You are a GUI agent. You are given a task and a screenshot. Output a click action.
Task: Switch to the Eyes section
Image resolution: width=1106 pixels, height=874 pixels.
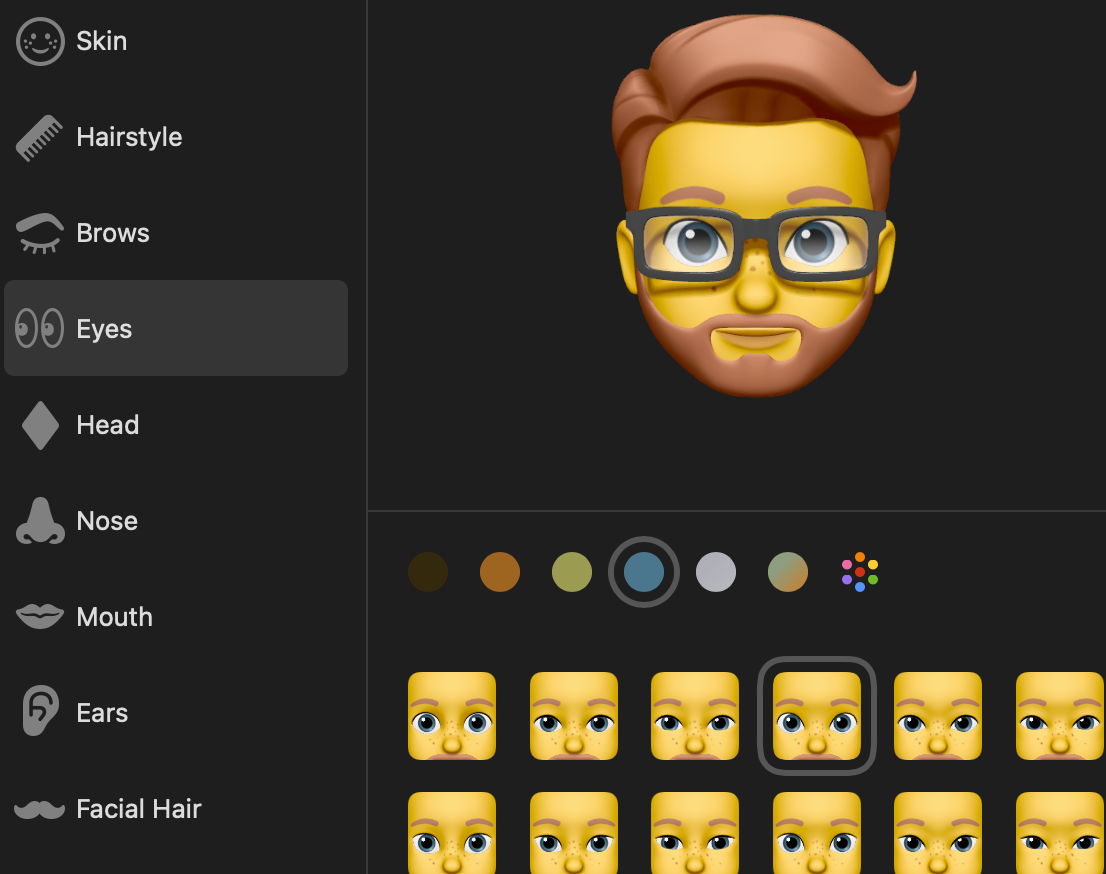tap(176, 328)
